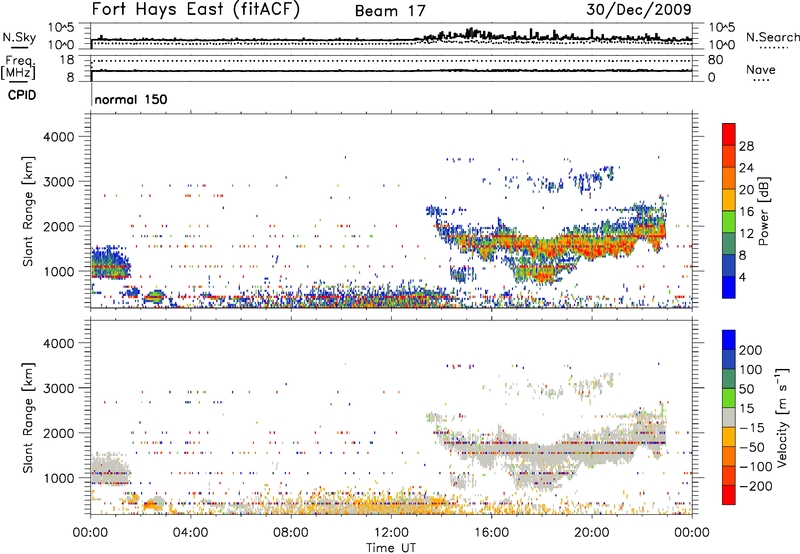Click the '04:00' time tick label
Screen dimensions: 800x554
[x=190, y=533]
